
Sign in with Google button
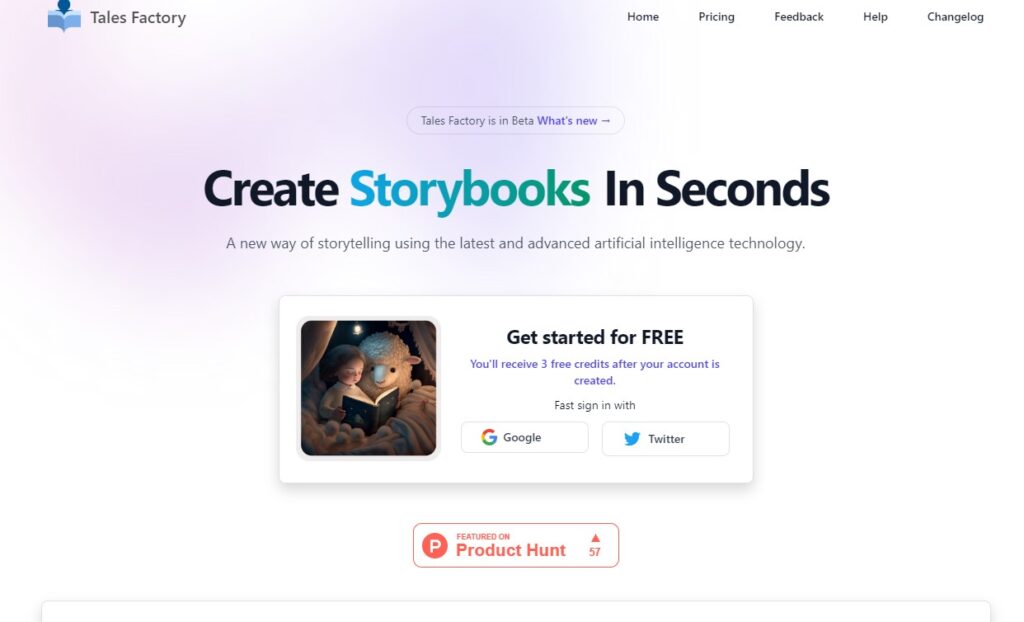pyautogui.click(x=524, y=437)
